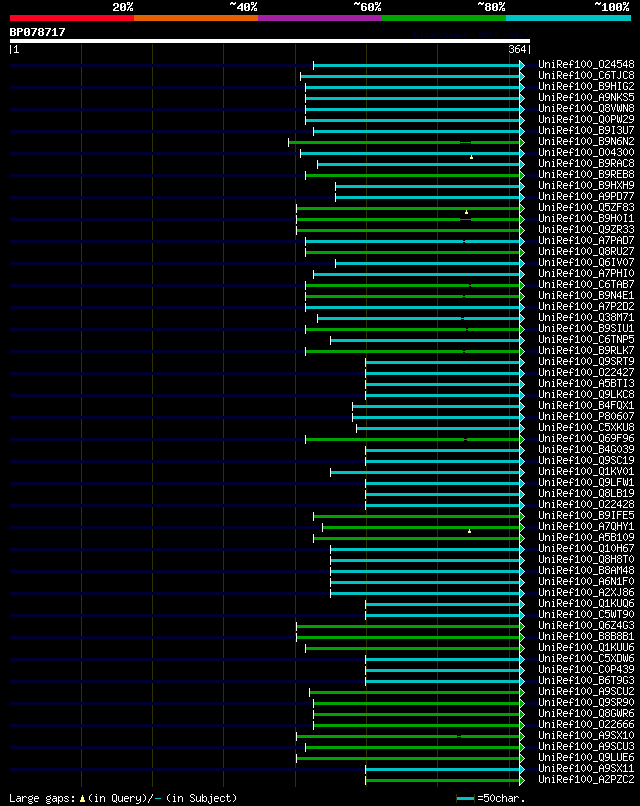Click the arrowhead at the end of the O24548 bar

click(522, 65)
